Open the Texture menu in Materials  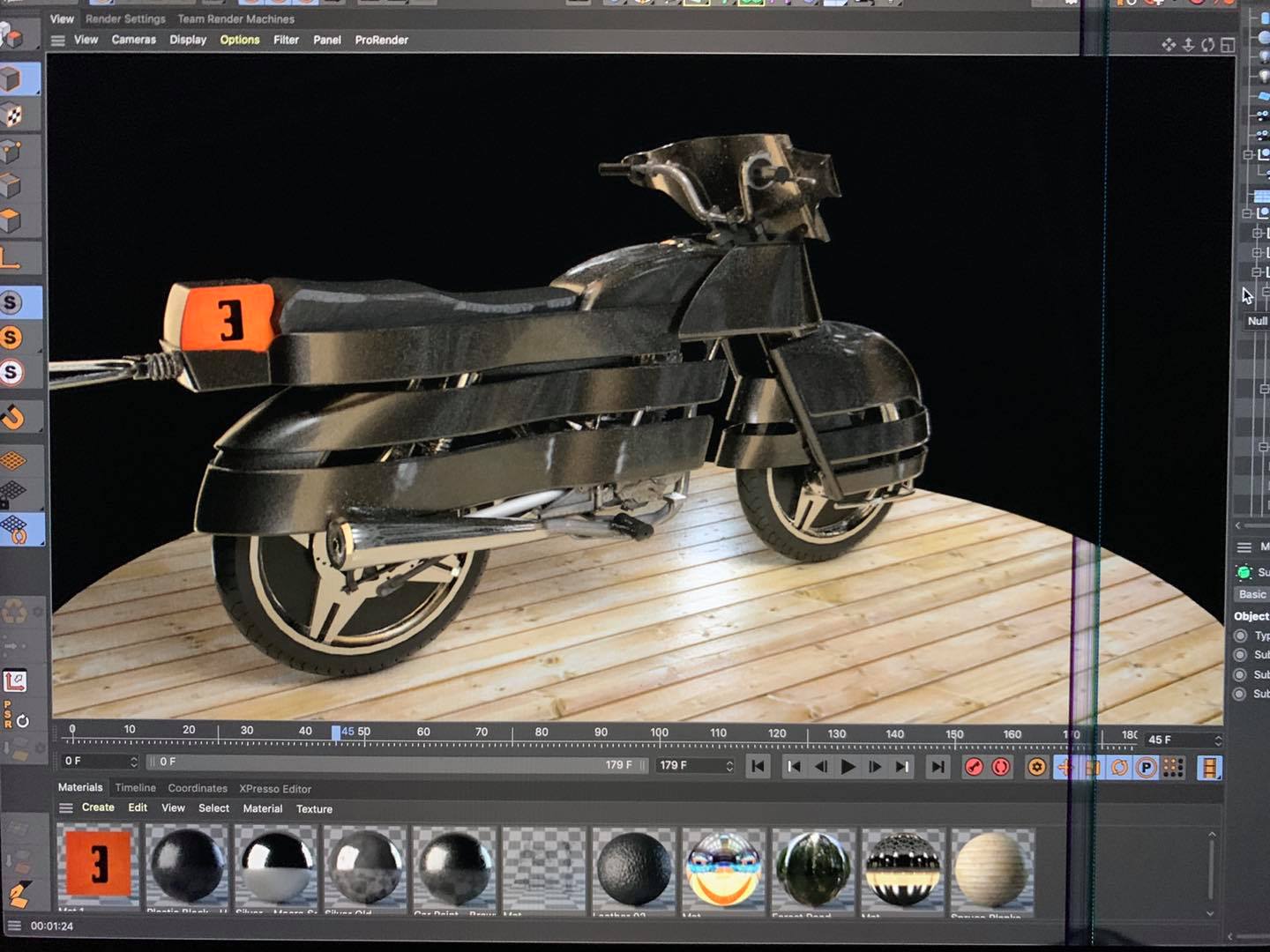(314, 808)
